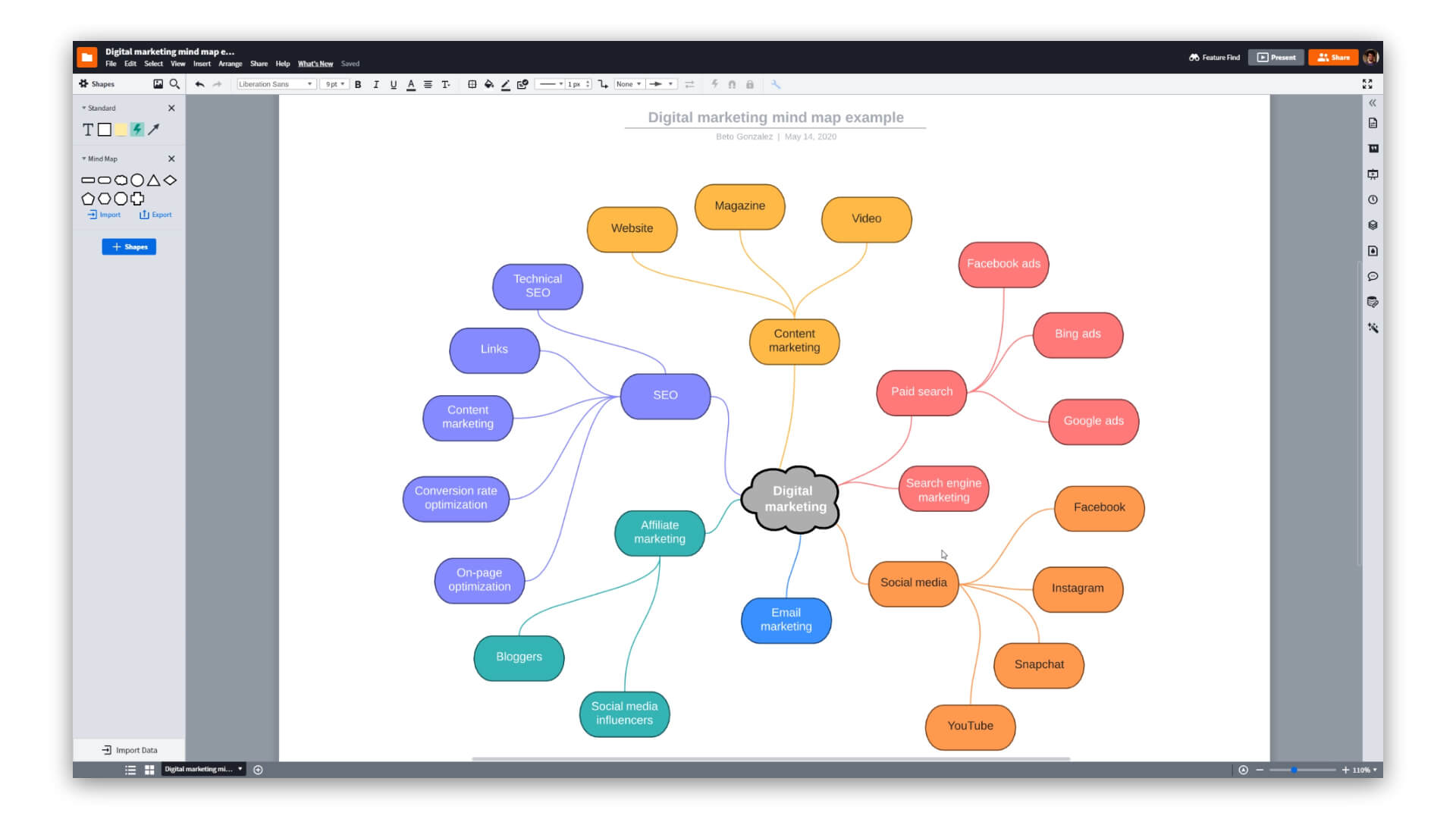Expand the Mind Map shapes section
Viewport: 1456px width, 819px height.
point(84,158)
